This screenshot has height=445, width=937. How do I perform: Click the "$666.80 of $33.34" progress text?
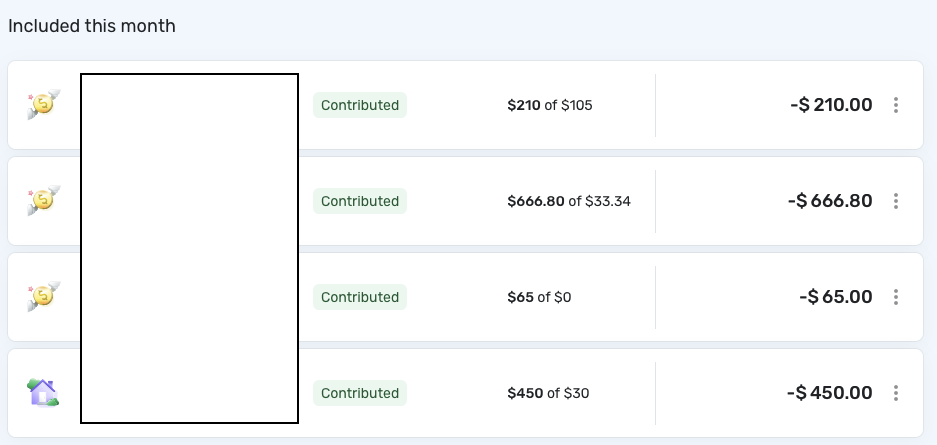pyautogui.click(x=569, y=201)
